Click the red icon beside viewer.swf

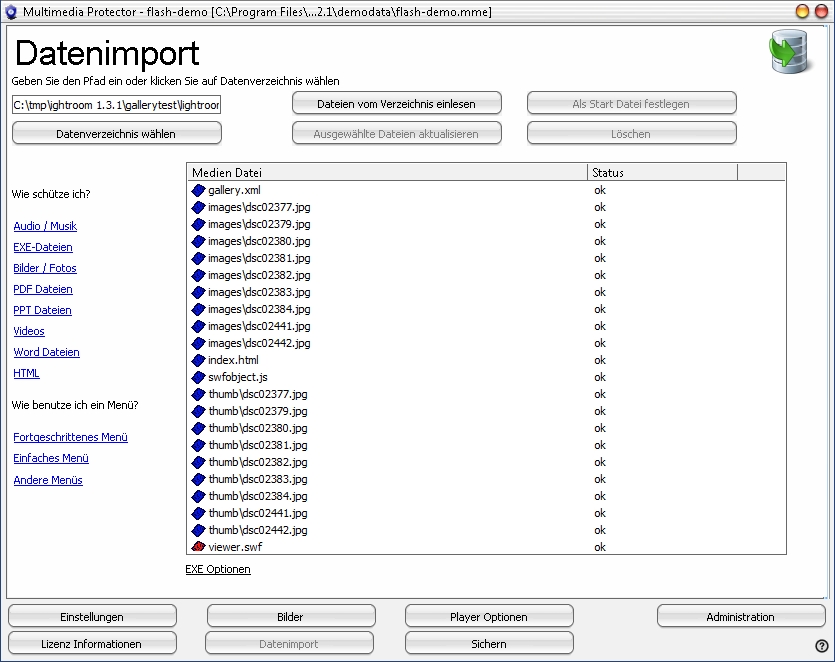[x=198, y=547]
